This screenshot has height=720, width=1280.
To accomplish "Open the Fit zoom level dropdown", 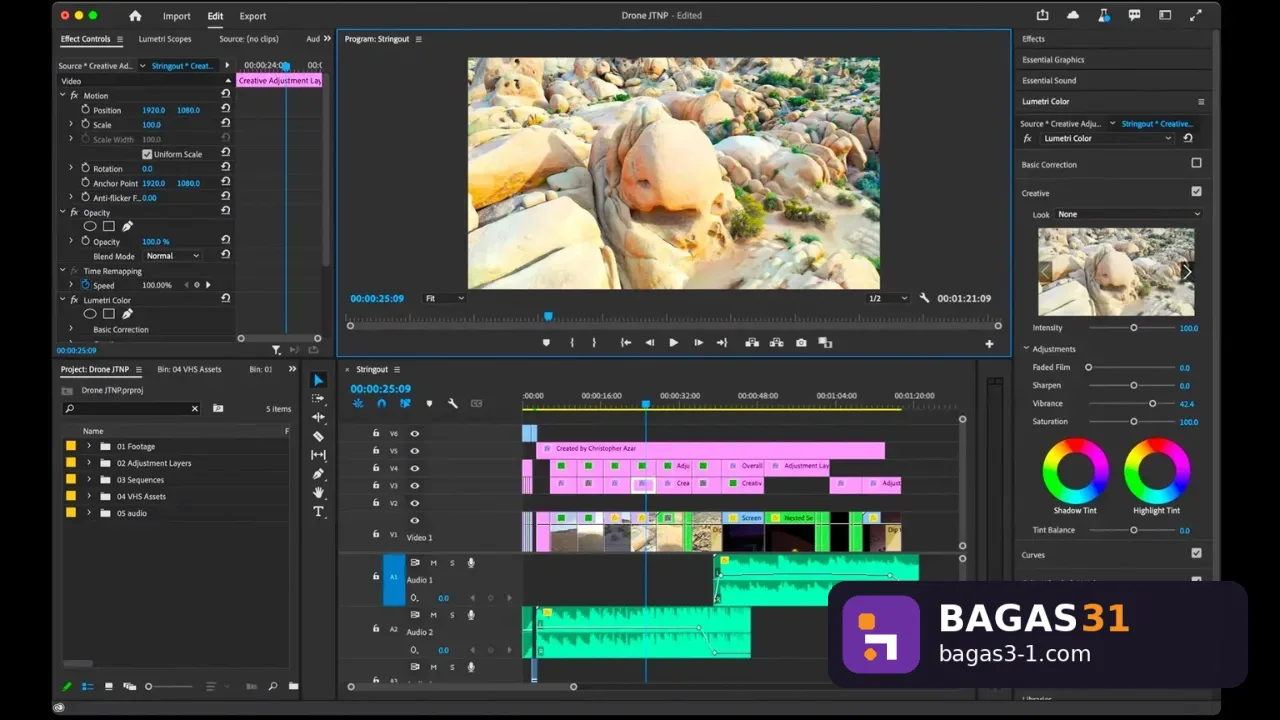I will pyautogui.click(x=444, y=298).
